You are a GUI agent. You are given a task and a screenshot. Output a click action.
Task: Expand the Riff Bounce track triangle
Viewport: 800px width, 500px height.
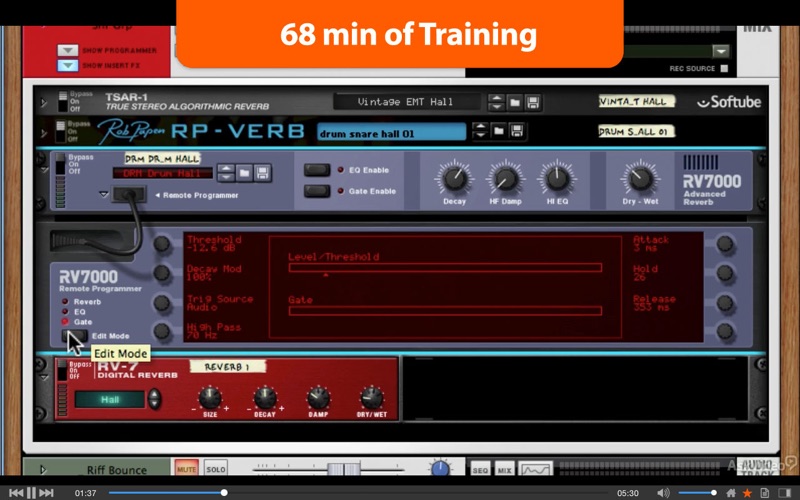[x=43, y=469]
